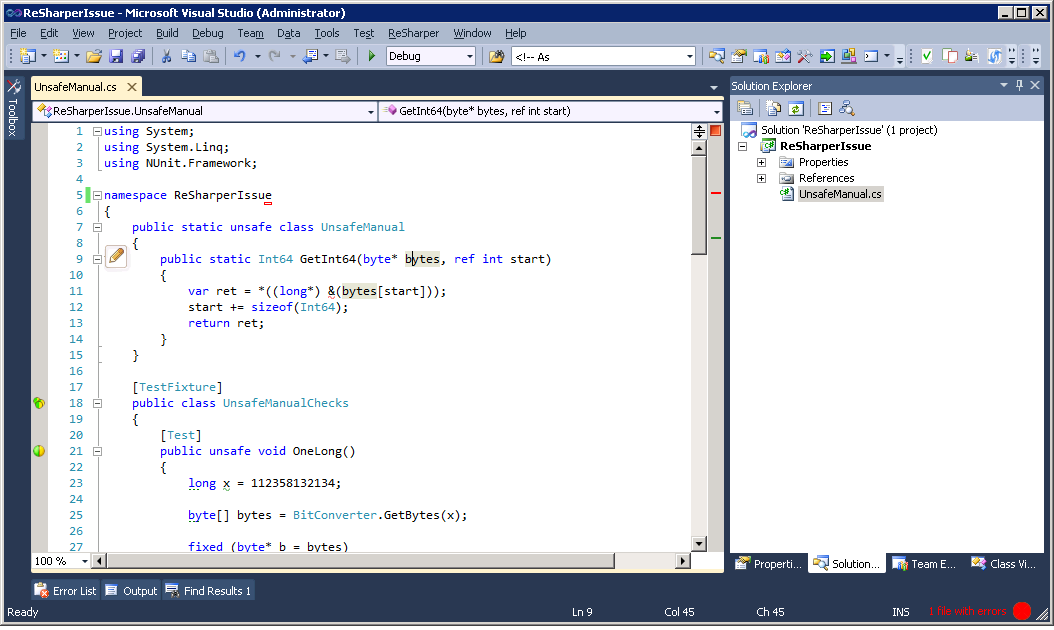
Task: Click the blue refresh arrows toolbar icon
Action: point(994,56)
